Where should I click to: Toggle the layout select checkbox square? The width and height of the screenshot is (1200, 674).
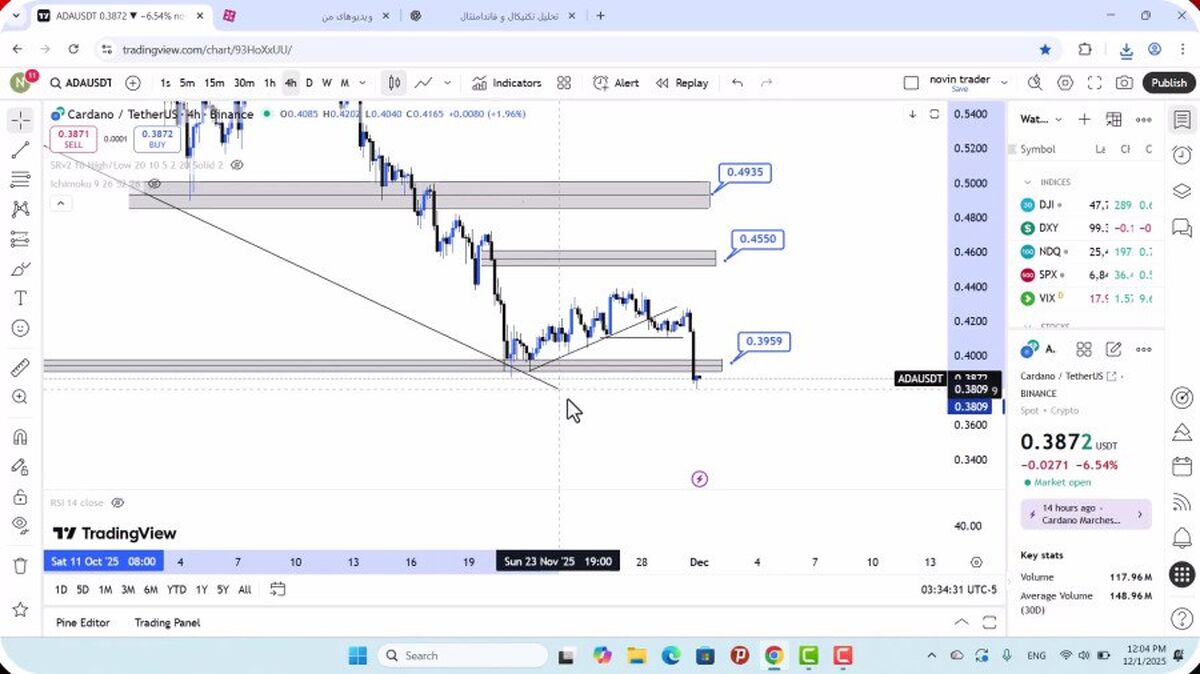point(910,83)
